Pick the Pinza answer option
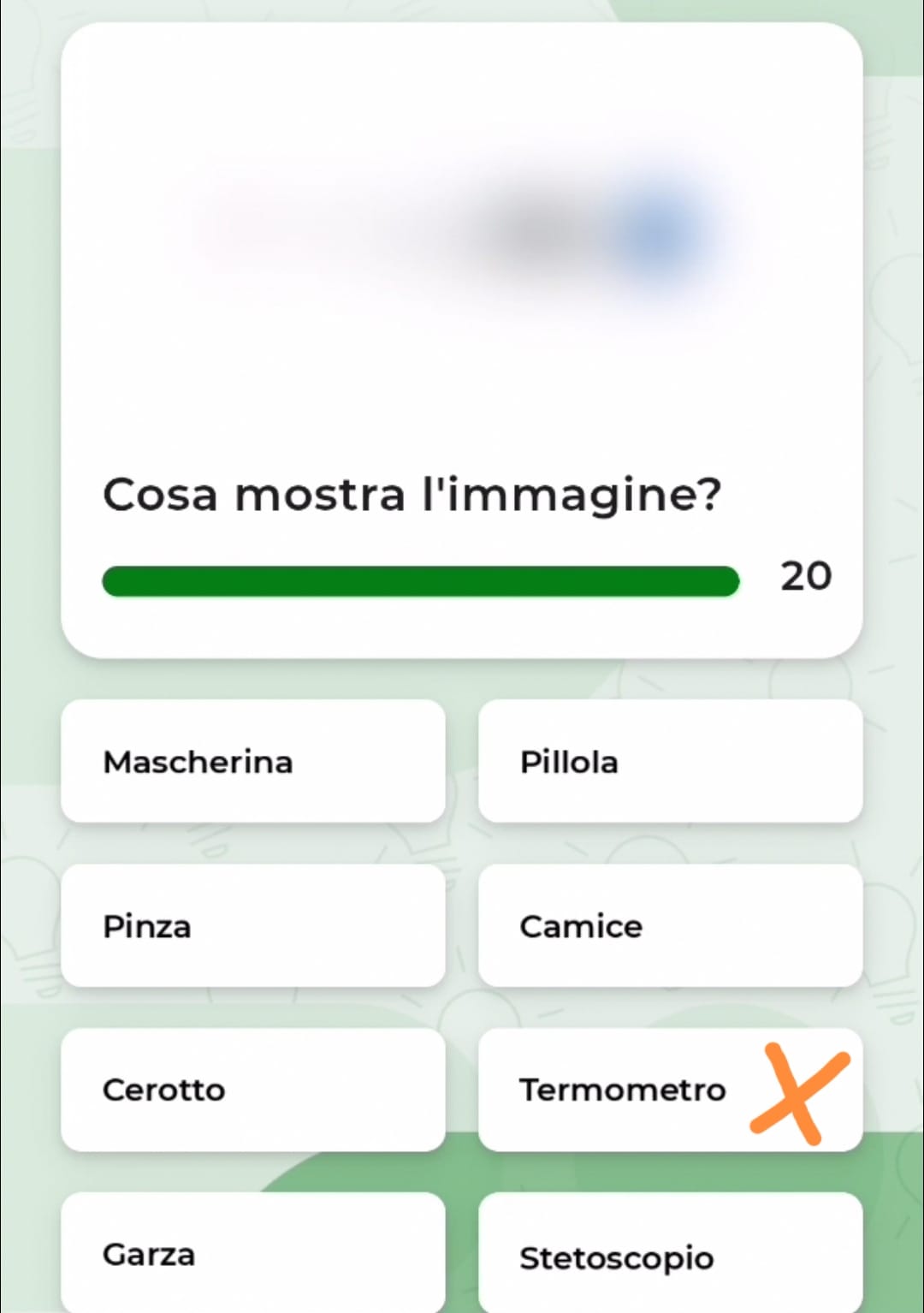The width and height of the screenshot is (924, 1313). pyautogui.click(x=253, y=925)
